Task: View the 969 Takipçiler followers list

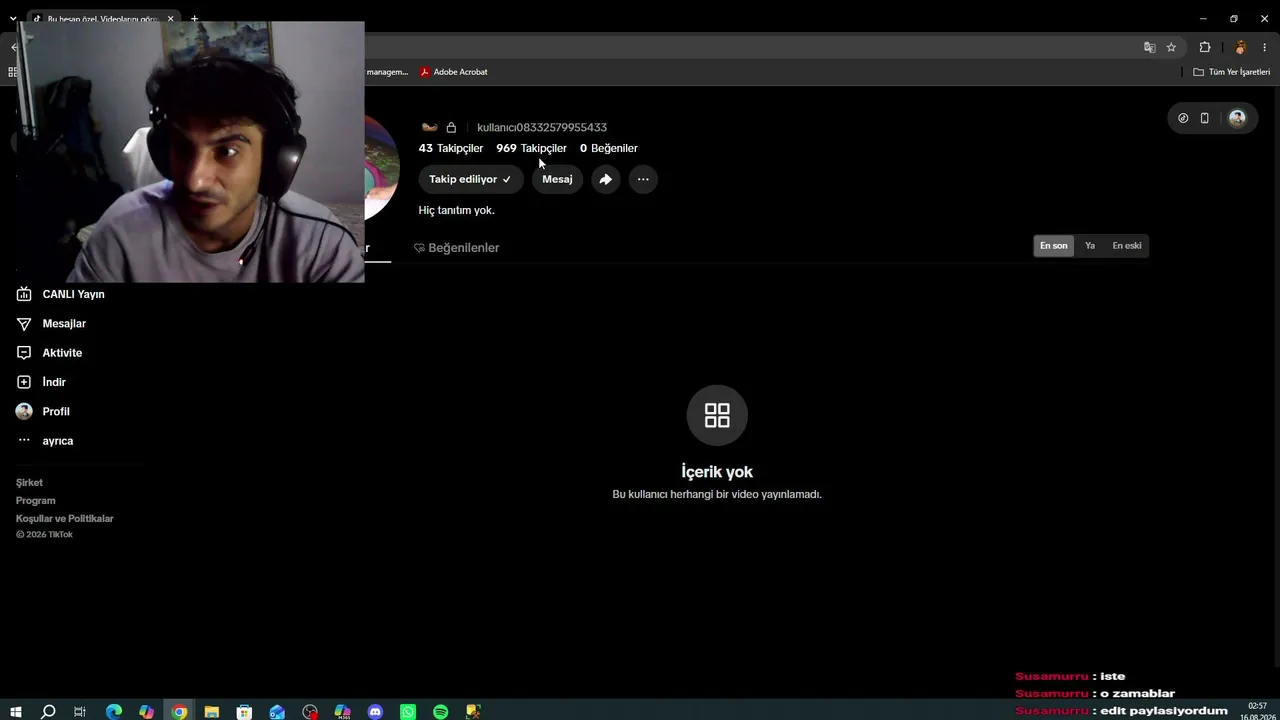Action: [531, 148]
